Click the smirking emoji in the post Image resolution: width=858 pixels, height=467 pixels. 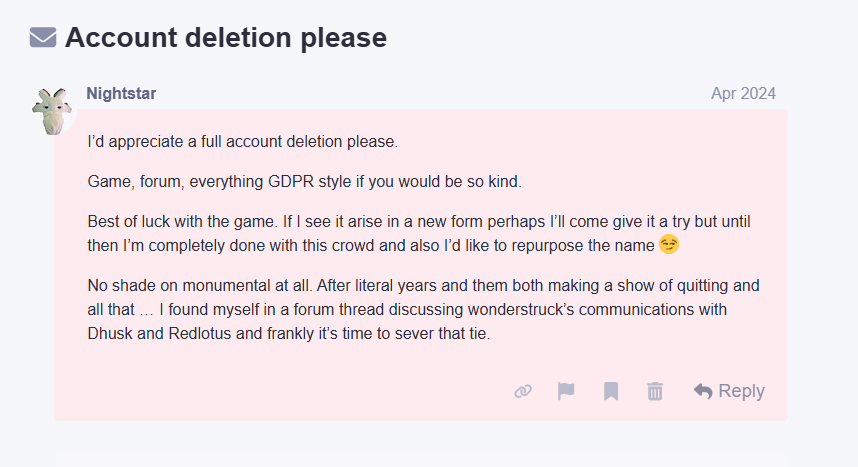(670, 244)
